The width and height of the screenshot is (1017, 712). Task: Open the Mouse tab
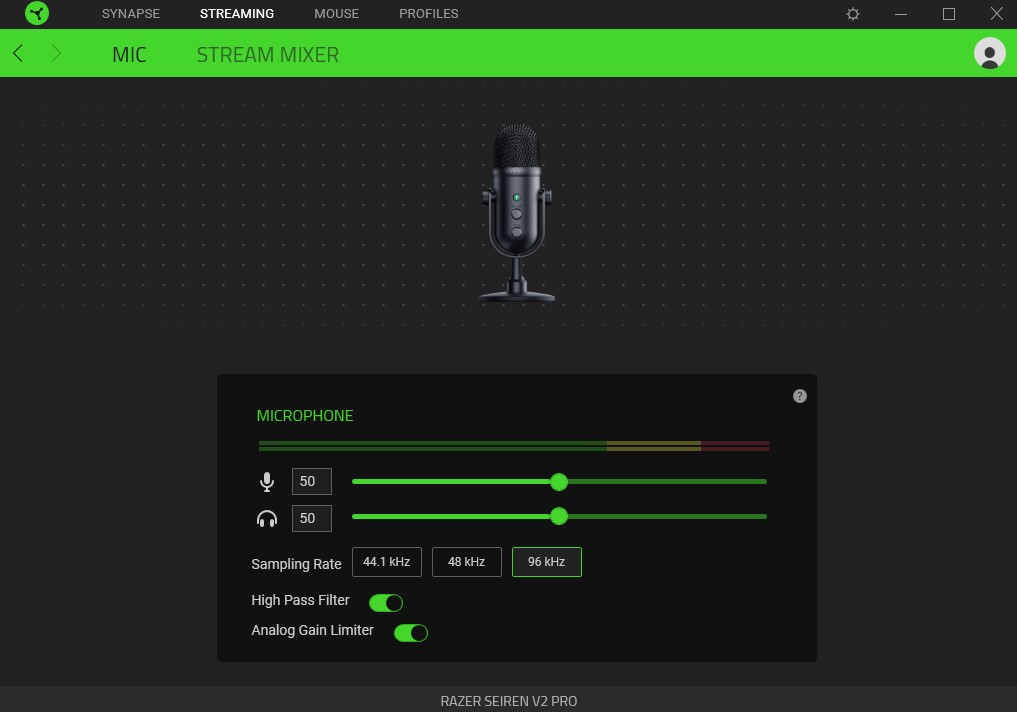click(x=336, y=14)
